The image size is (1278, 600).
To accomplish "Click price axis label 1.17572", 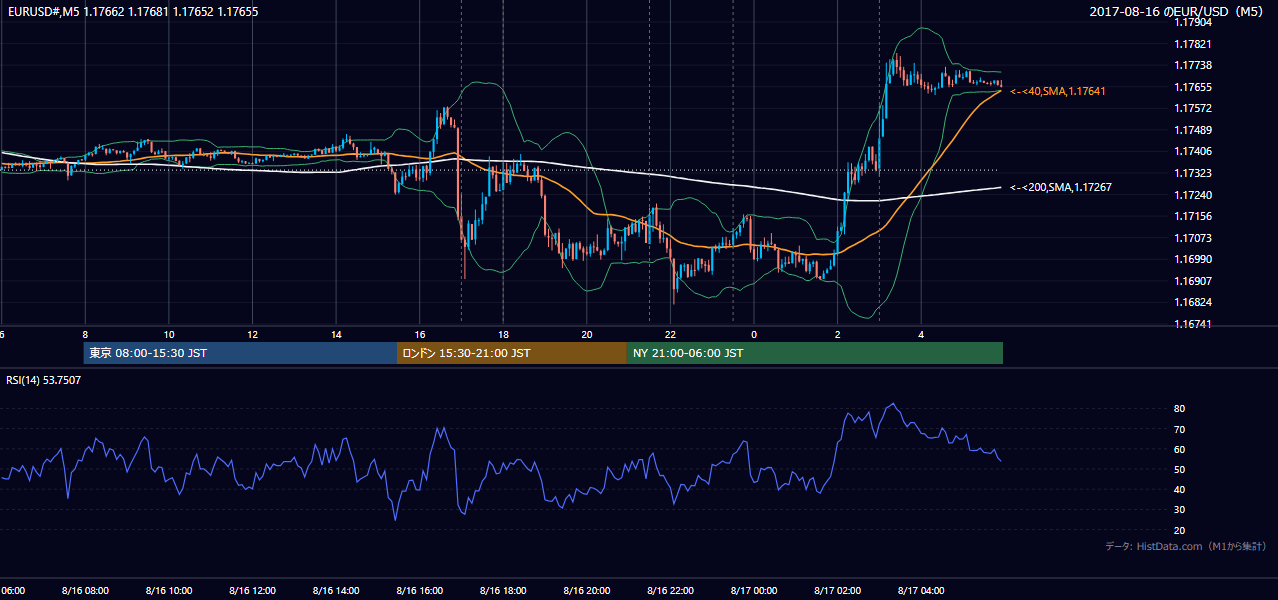I will click(1193, 108).
